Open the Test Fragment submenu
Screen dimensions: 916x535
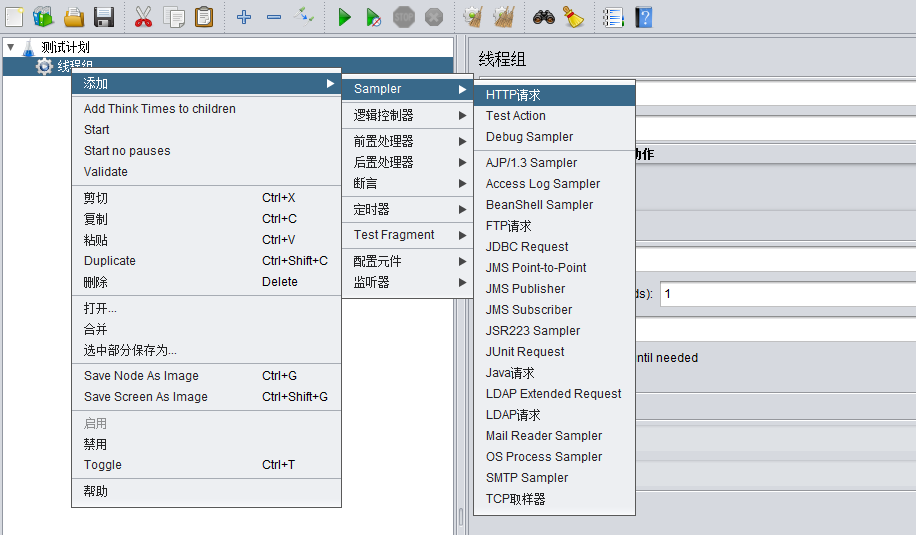407,235
